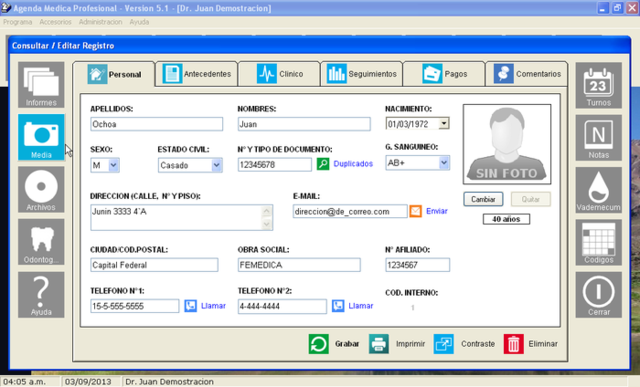The height and width of the screenshot is (387, 640).
Task: Click the red Eliminar trash icon
Action: coord(513,344)
